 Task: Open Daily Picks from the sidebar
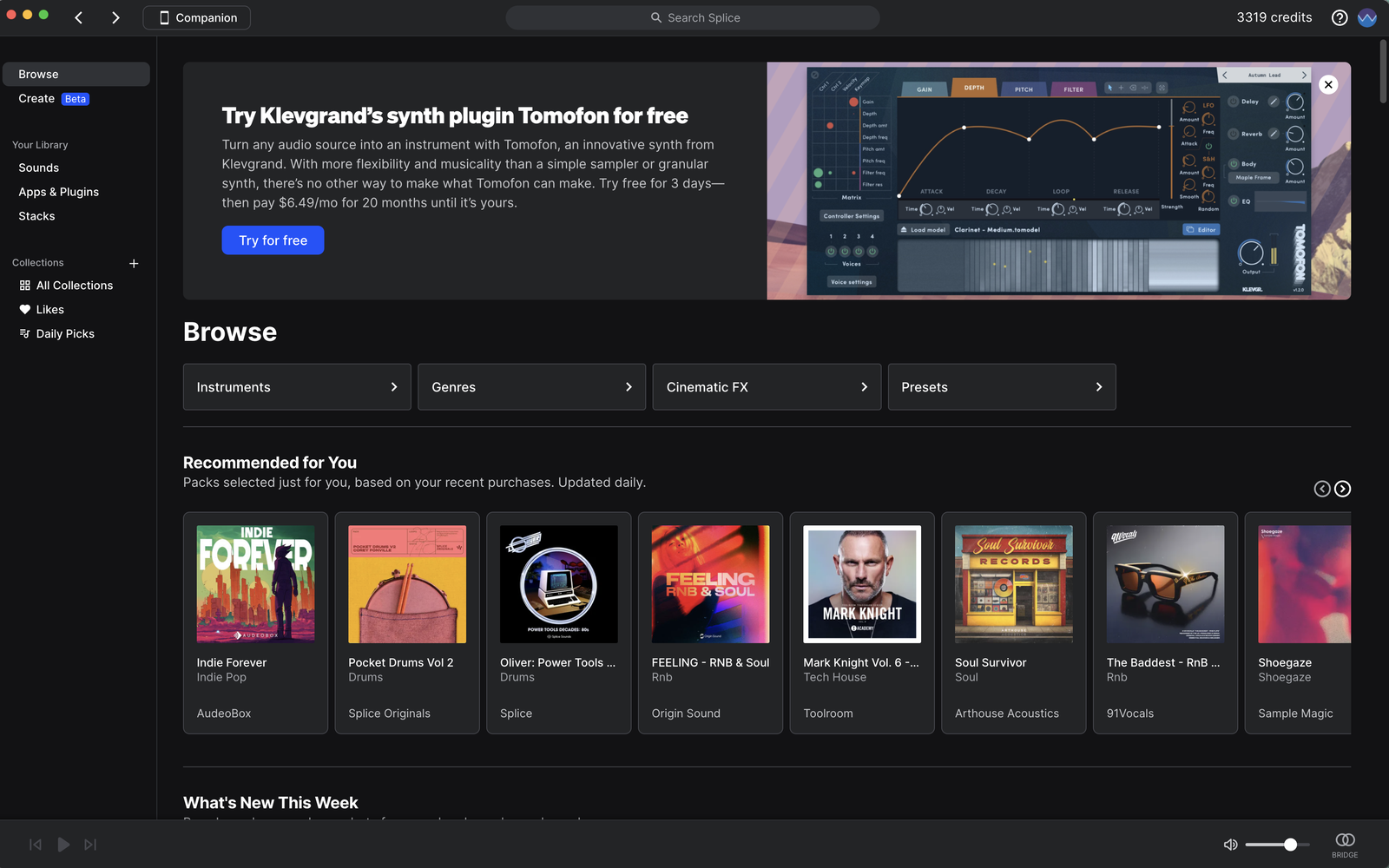pyautogui.click(x=64, y=333)
